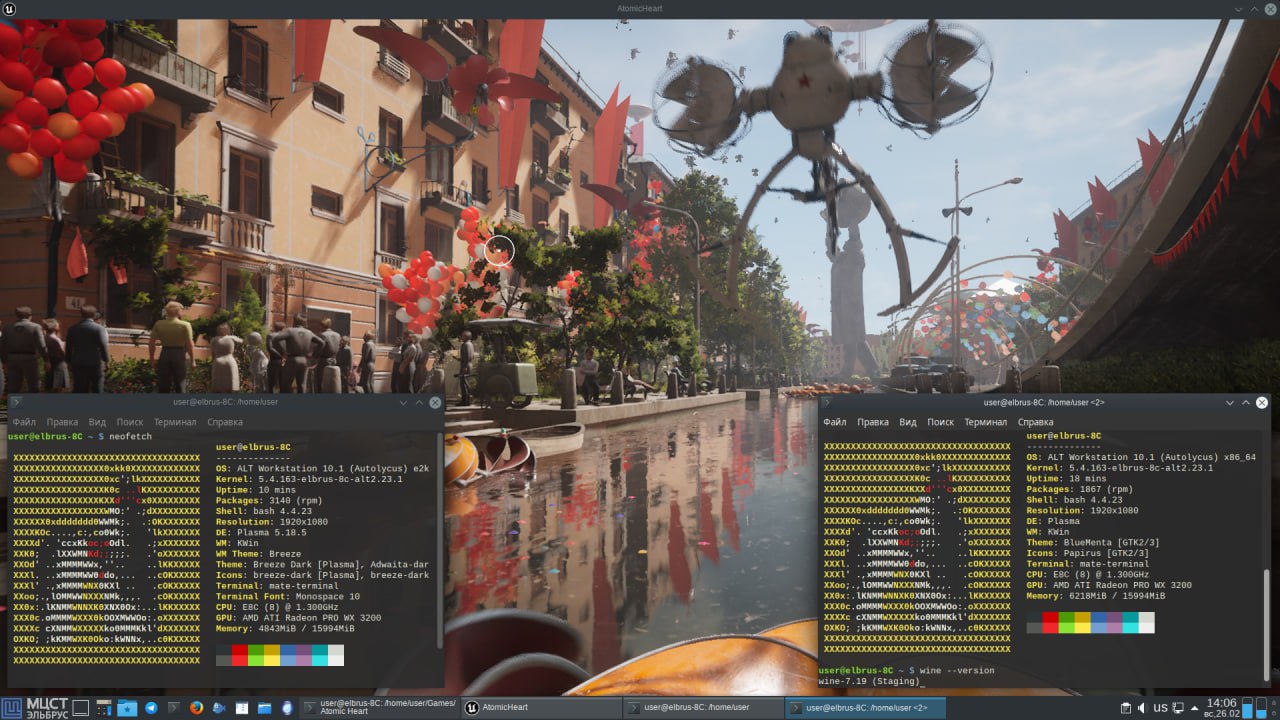The image size is (1280, 720).
Task: Launch Telegram from the taskbar
Action: pyautogui.click(x=151, y=708)
